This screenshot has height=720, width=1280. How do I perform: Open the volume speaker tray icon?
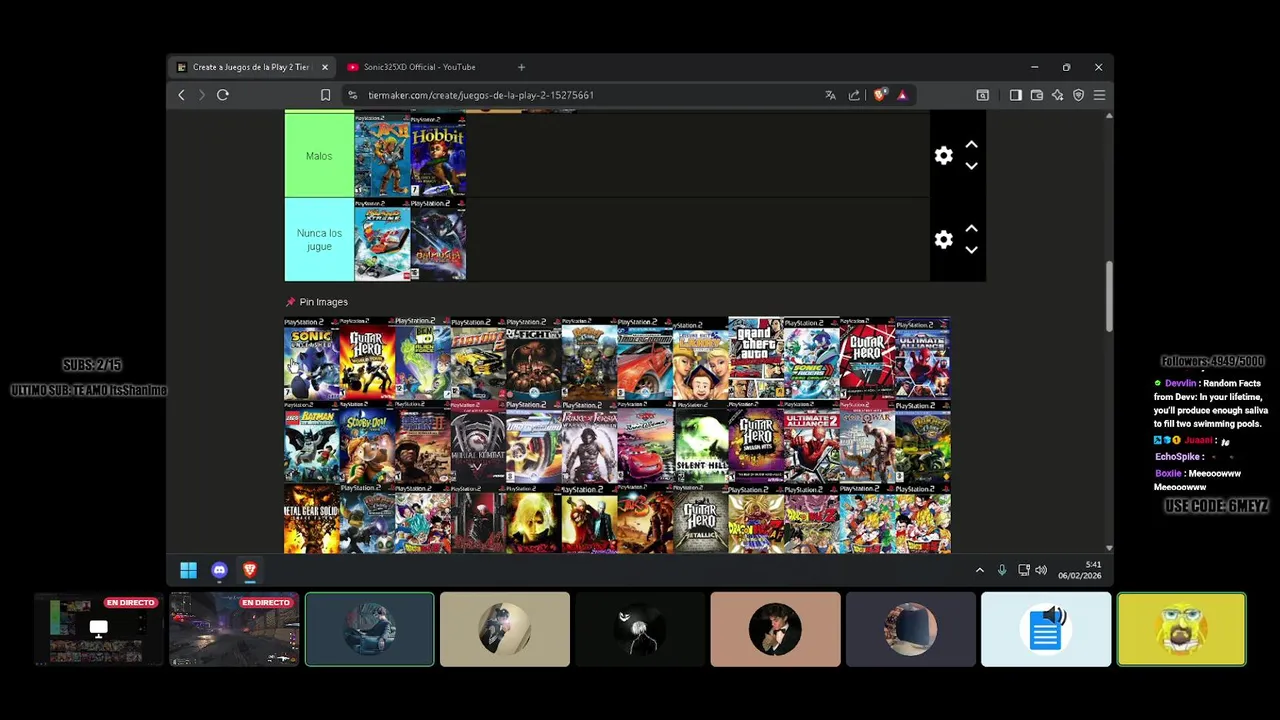(x=1041, y=570)
